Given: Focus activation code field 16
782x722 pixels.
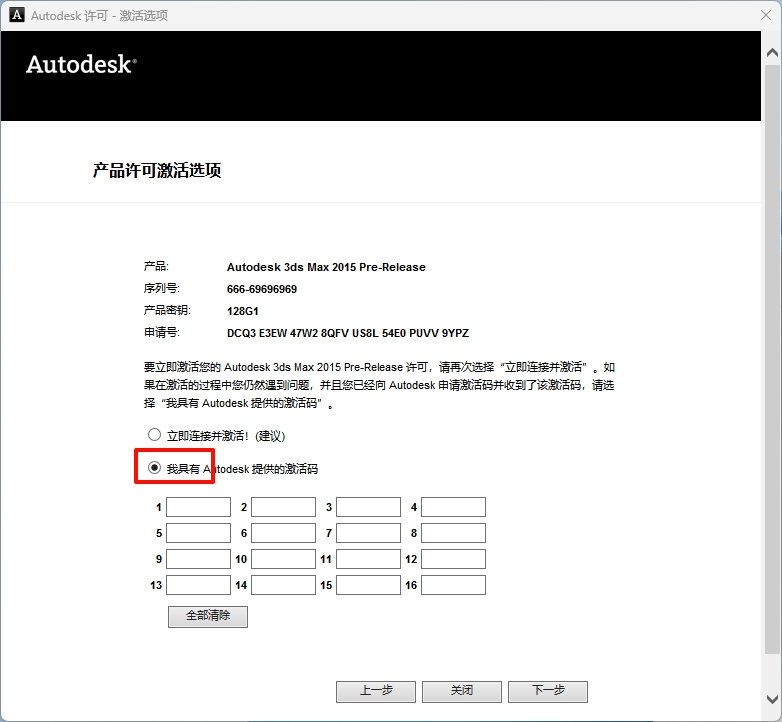Looking at the screenshot, I should click(453, 585).
